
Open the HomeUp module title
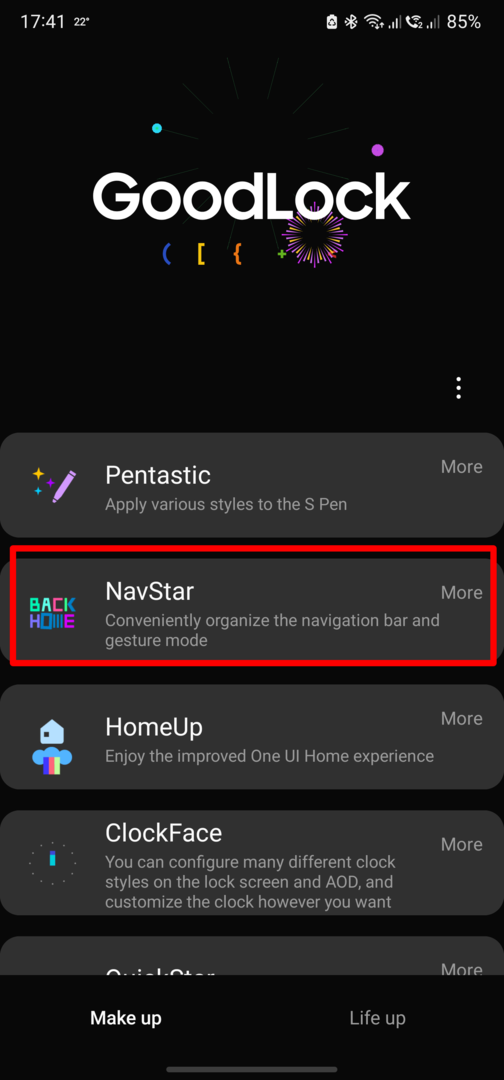click(x=154, y=727)
